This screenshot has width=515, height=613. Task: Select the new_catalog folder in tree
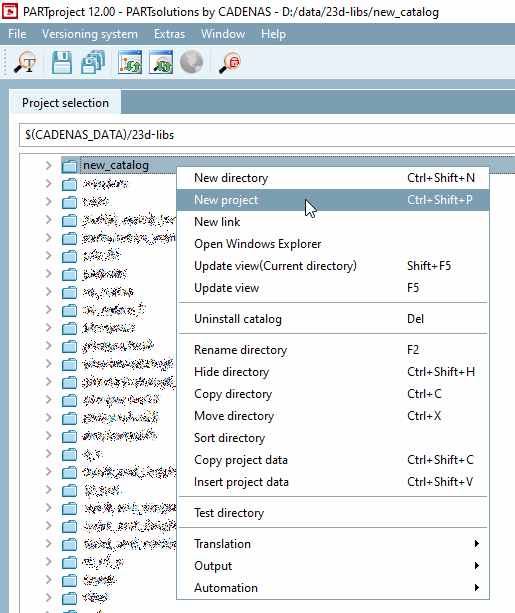point(116,165)
